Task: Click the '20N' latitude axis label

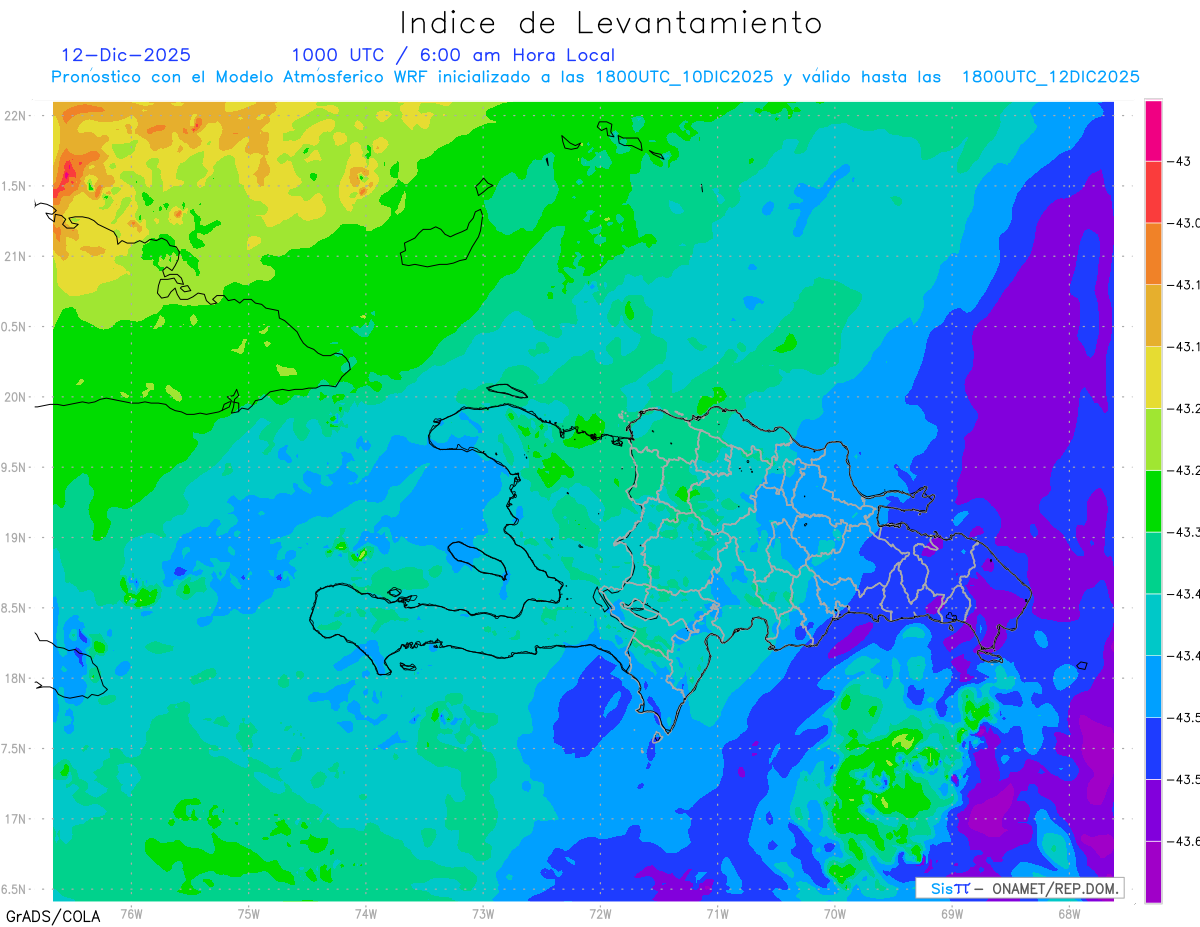Action: [x=15, y=397]
